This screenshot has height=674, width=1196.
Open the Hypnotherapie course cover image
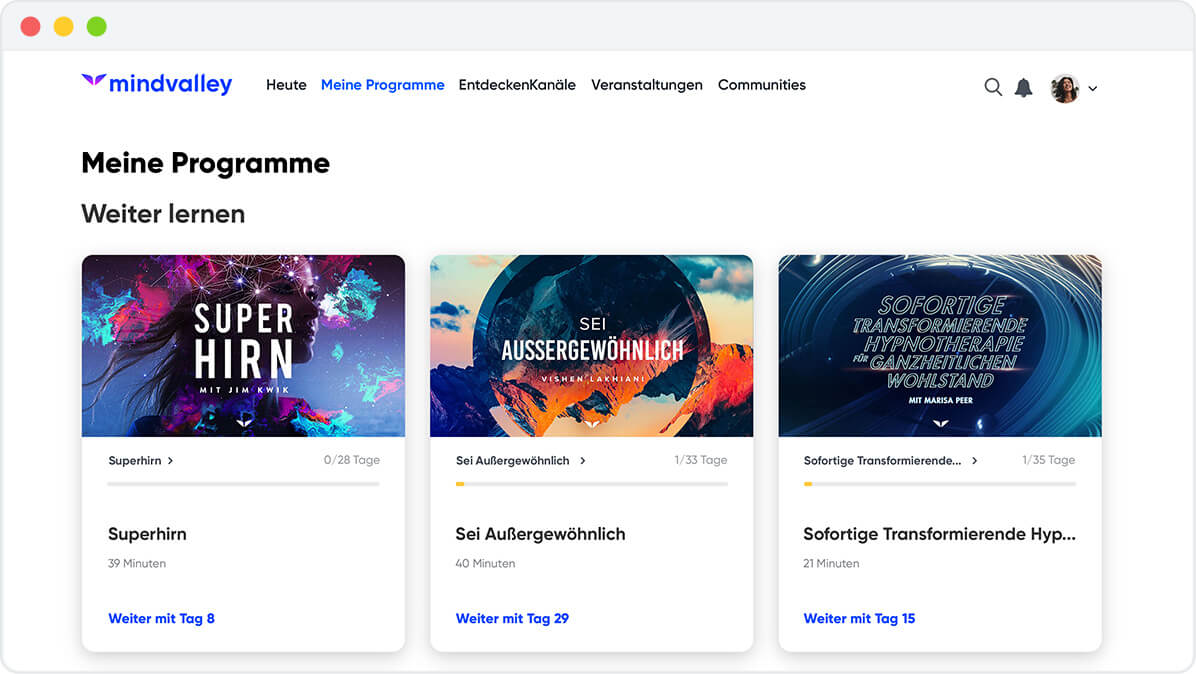click(x=940, y=346)
